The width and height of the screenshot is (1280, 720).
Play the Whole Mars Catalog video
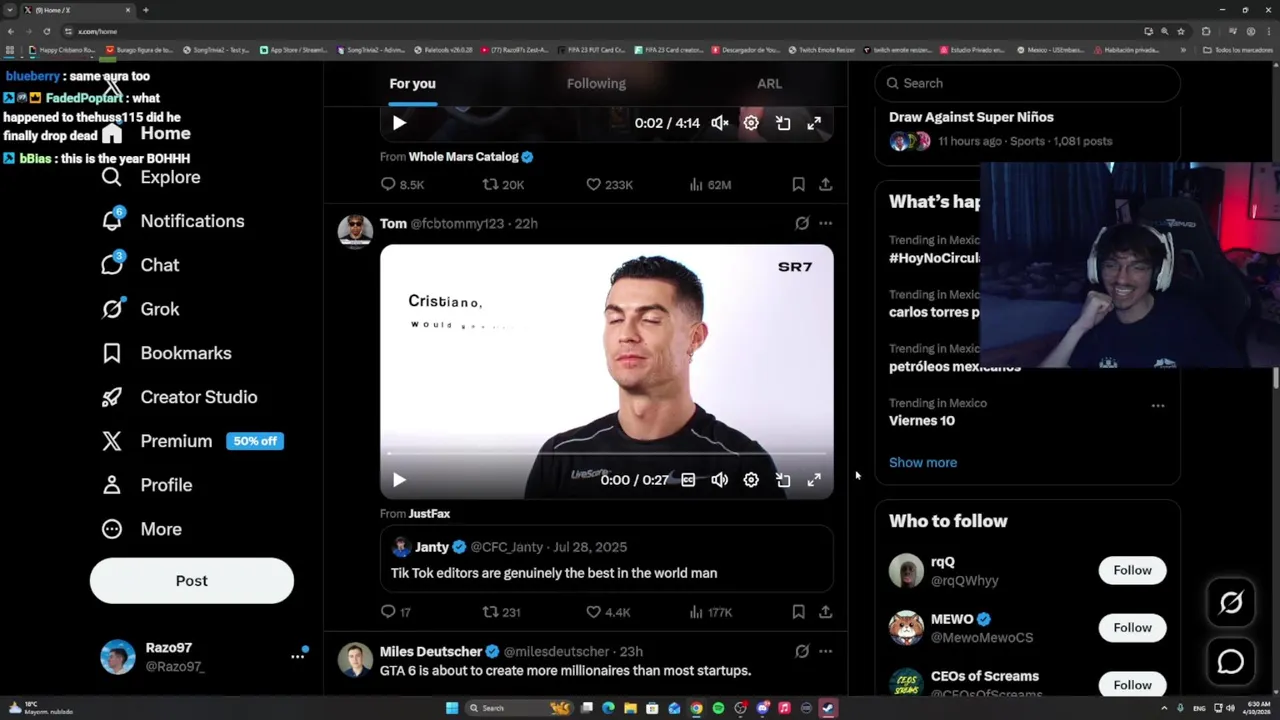pos(399,123)
